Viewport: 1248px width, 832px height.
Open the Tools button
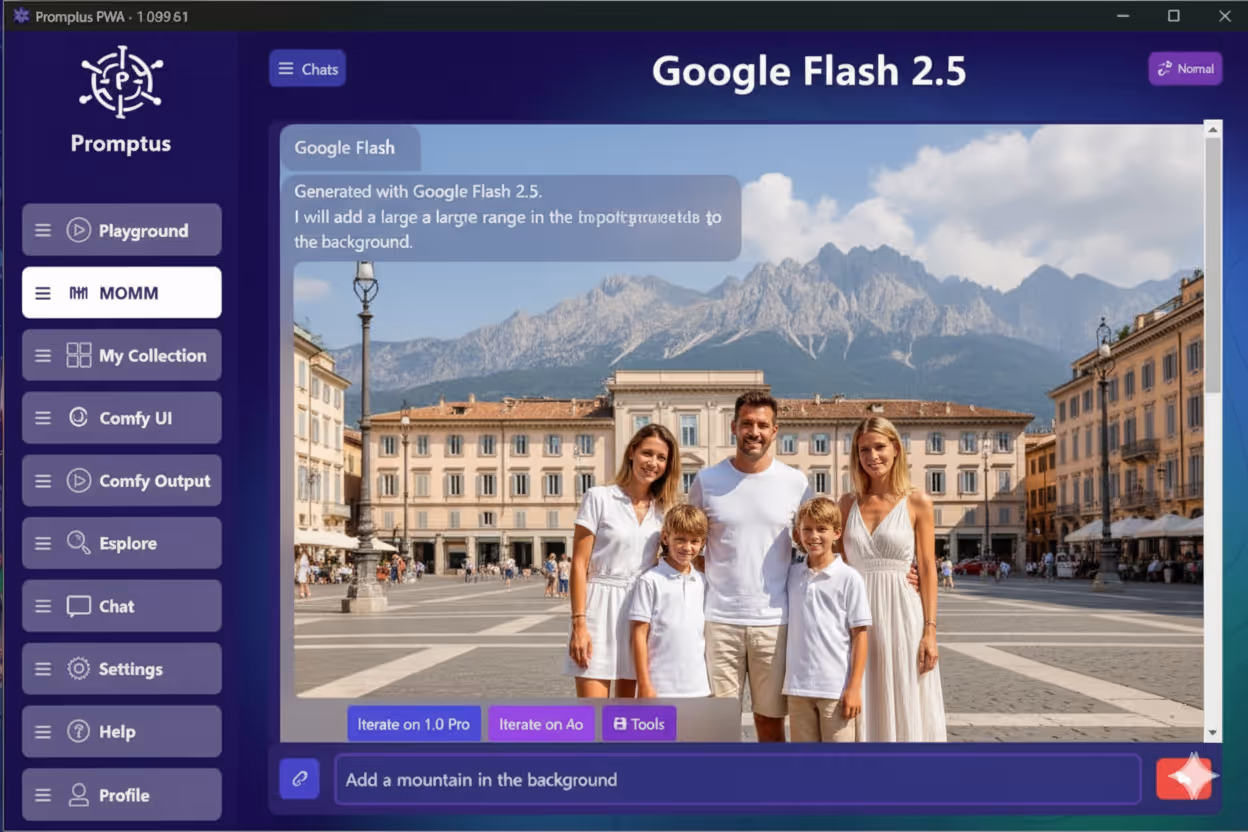click(639, 724)
